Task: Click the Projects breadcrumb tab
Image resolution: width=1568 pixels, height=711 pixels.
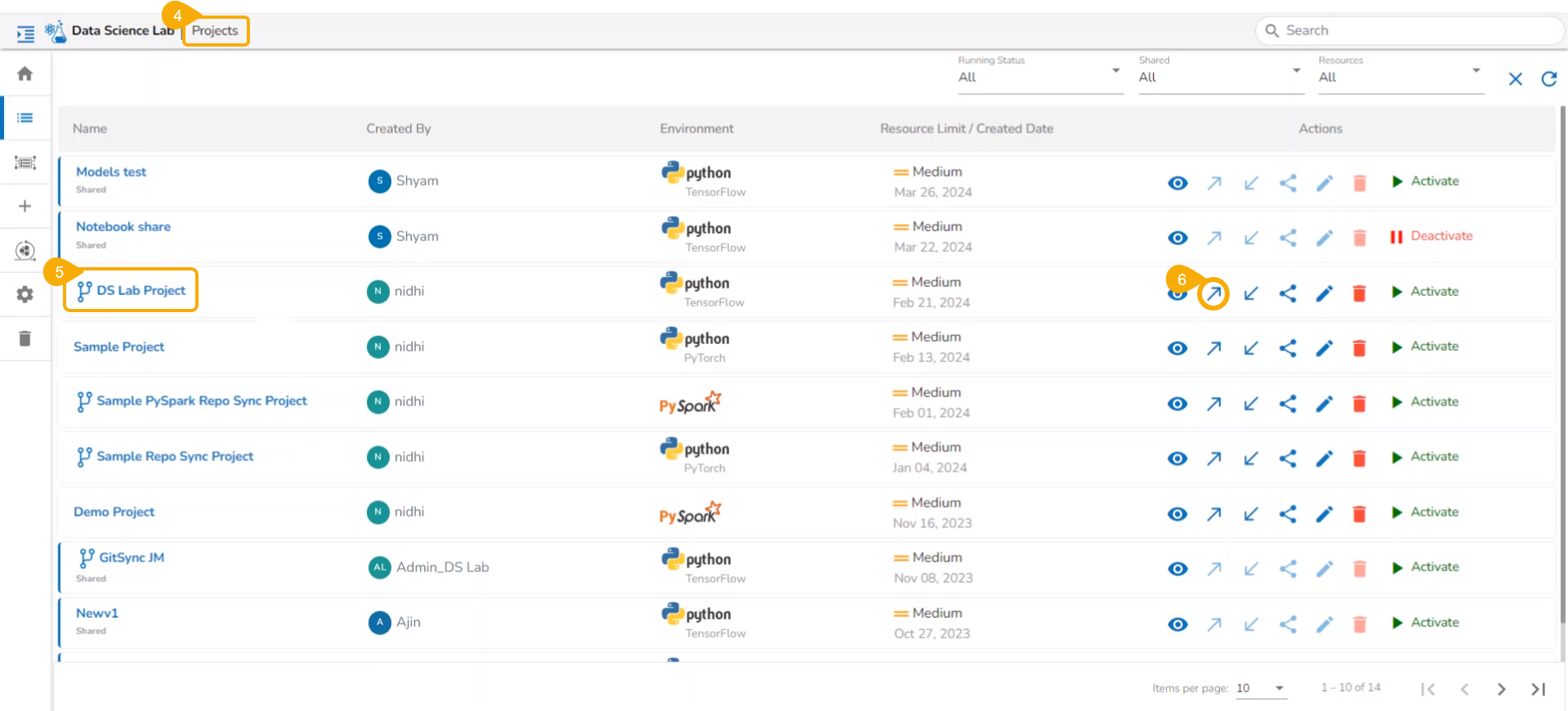Action: [x=215, y=31]
